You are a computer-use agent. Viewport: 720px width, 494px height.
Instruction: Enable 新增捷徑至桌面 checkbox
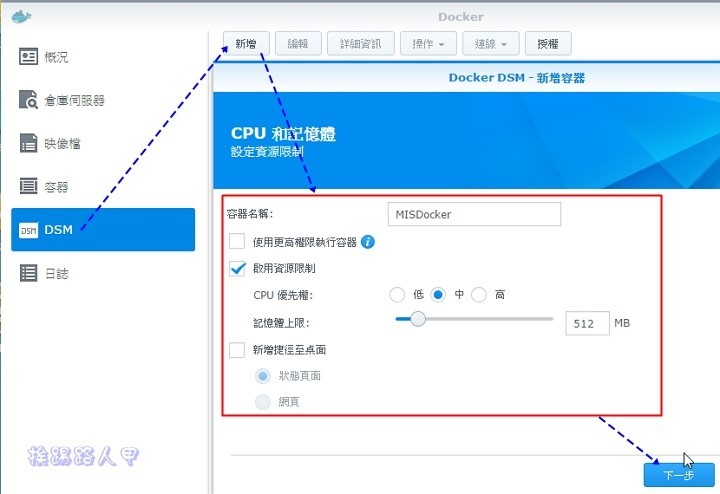click(237, 350)
